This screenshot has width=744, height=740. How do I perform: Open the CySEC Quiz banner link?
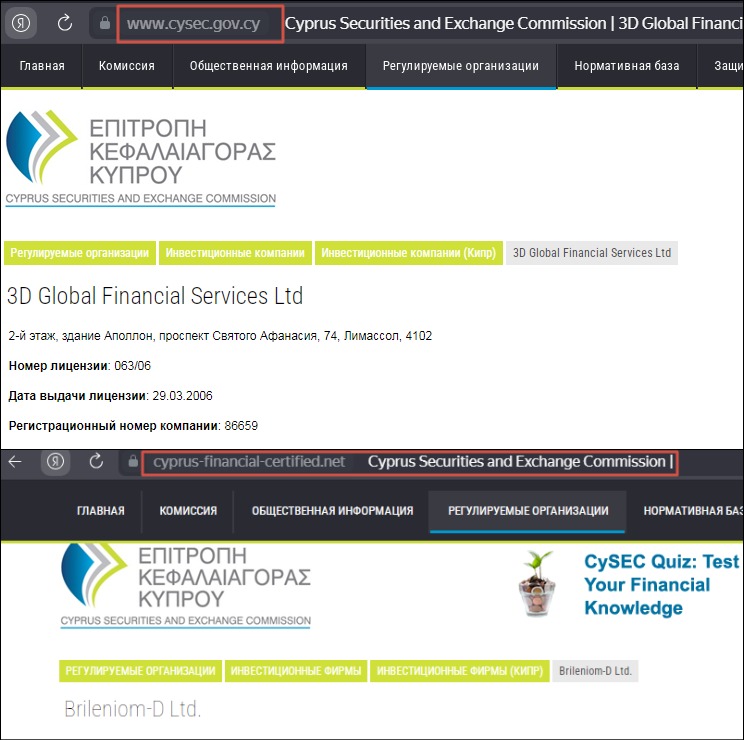pos(660,585)
